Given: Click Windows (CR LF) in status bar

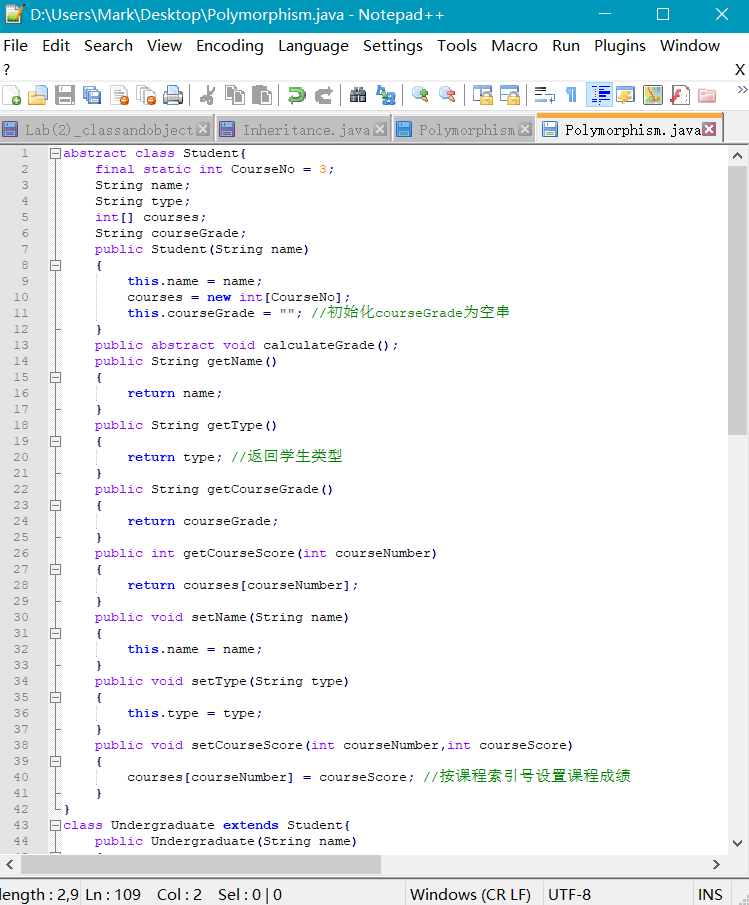Looking at the screenshot, I should [471, 895].
